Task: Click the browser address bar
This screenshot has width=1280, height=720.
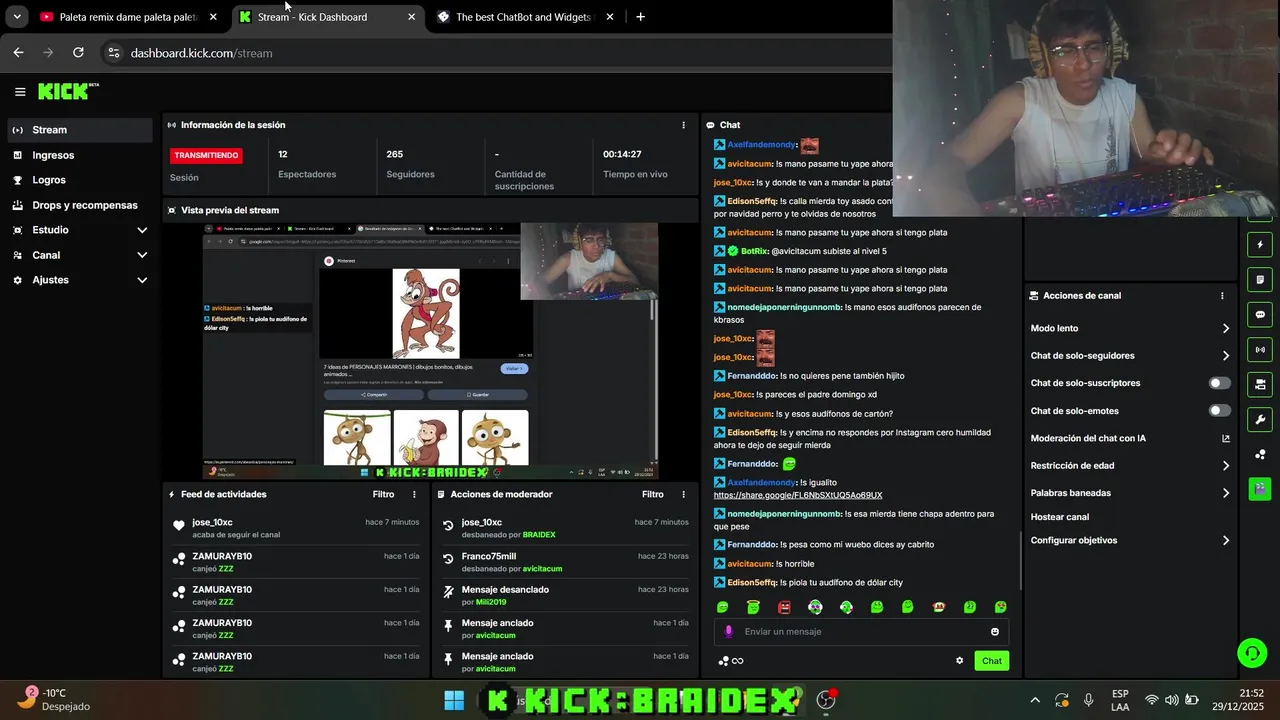Action: click(500, 53)
